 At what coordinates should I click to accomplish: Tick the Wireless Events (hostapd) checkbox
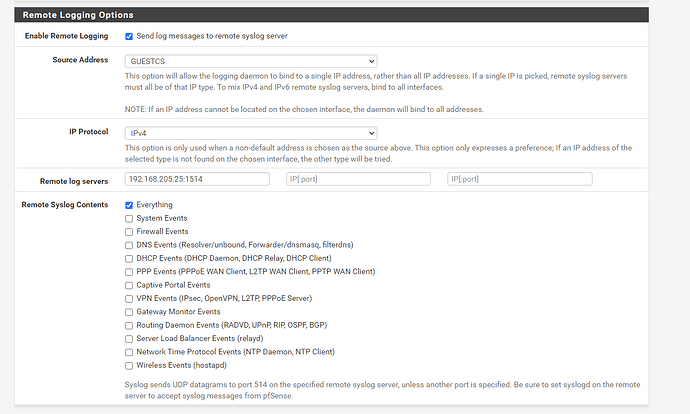pyautogui.click(x=129, y=366)
